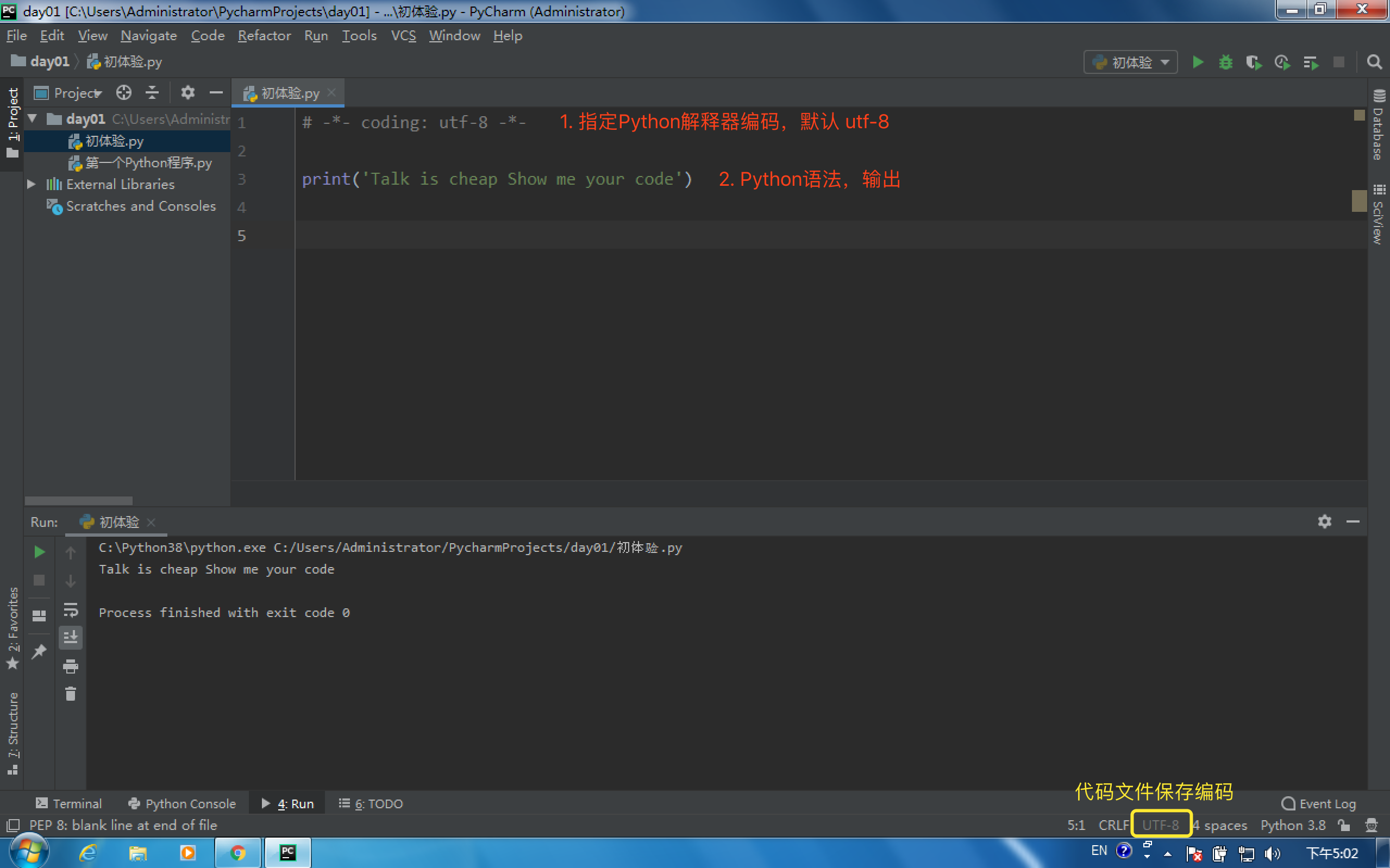Clear all output with trash icon
1390x868 pixels.
pyautogui.click(x=71, y=694)
